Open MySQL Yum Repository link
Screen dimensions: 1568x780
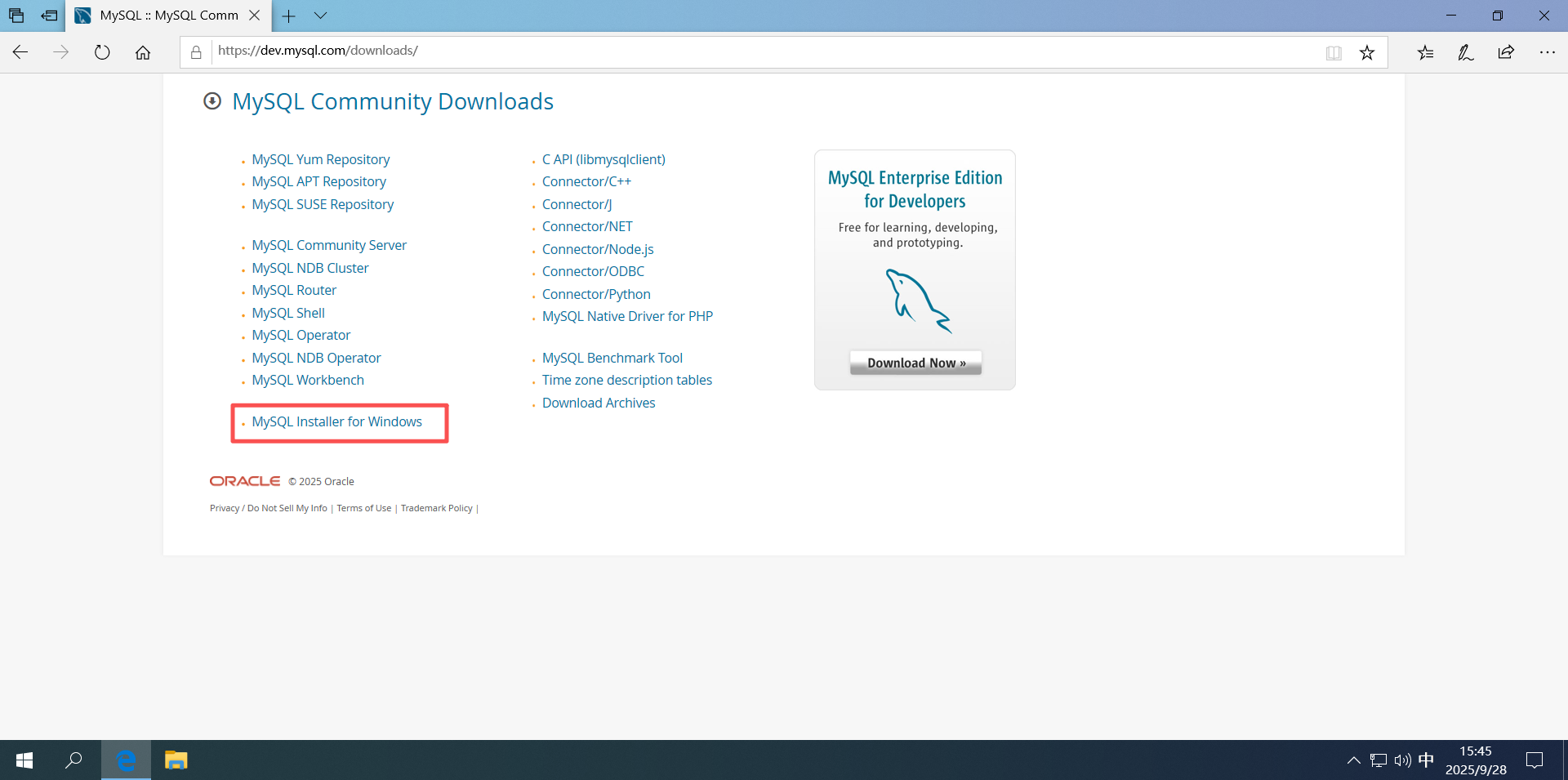[321, 159]
